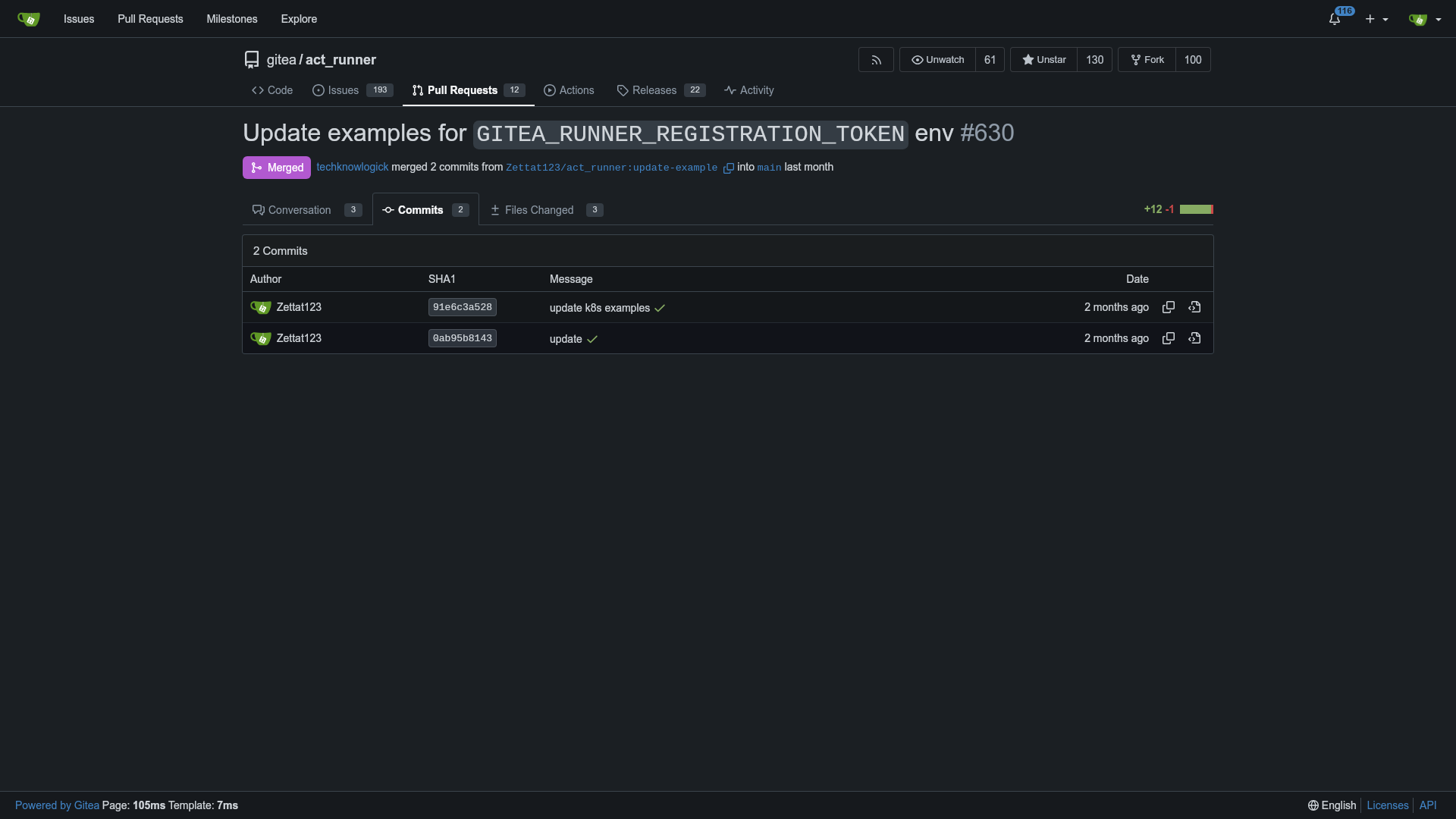Screen dimensions: 1456x819
Task: Open the Actions tab
Action: click(x=569, y=90)
